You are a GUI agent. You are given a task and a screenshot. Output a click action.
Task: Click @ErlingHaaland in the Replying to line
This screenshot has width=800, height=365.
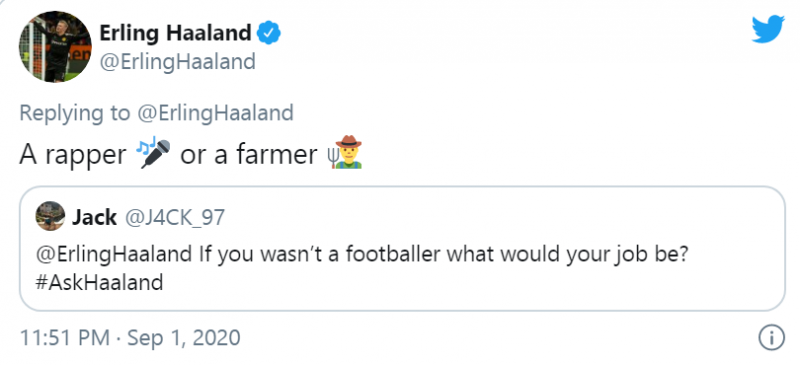[x=215, y=113]
